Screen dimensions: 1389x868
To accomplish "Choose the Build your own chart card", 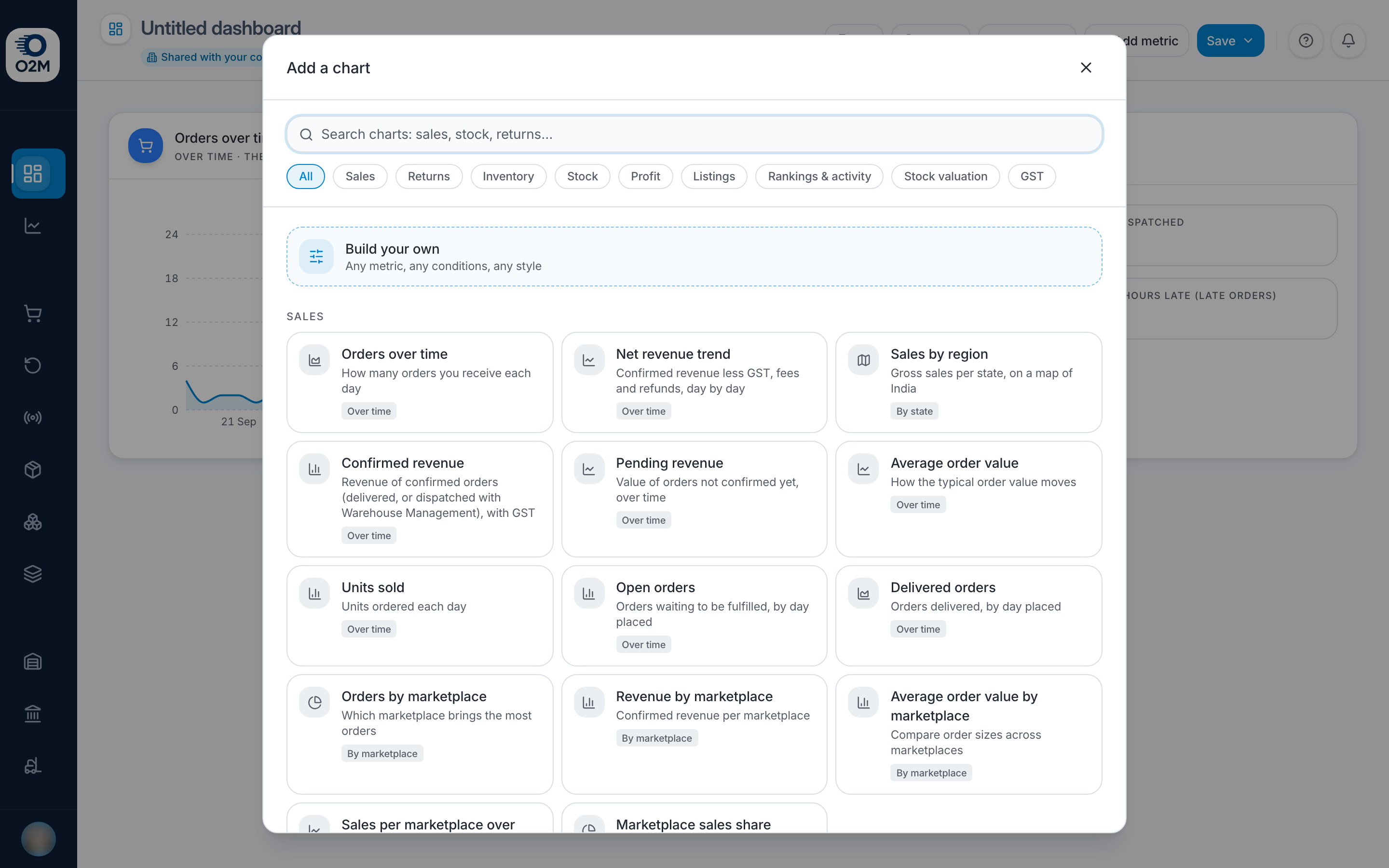I will coord(694,257).
